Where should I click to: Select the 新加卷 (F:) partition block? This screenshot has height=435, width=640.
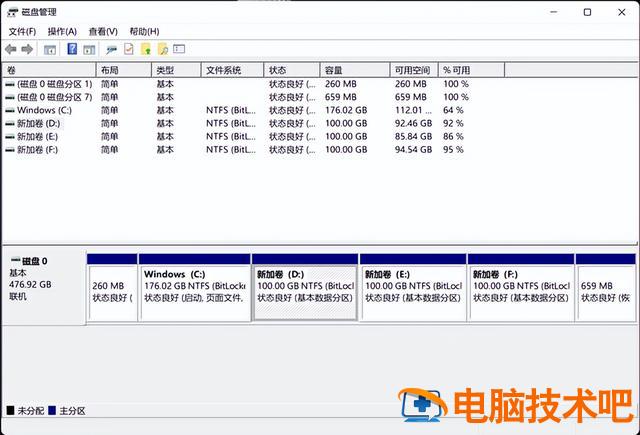tap(521, 287)
